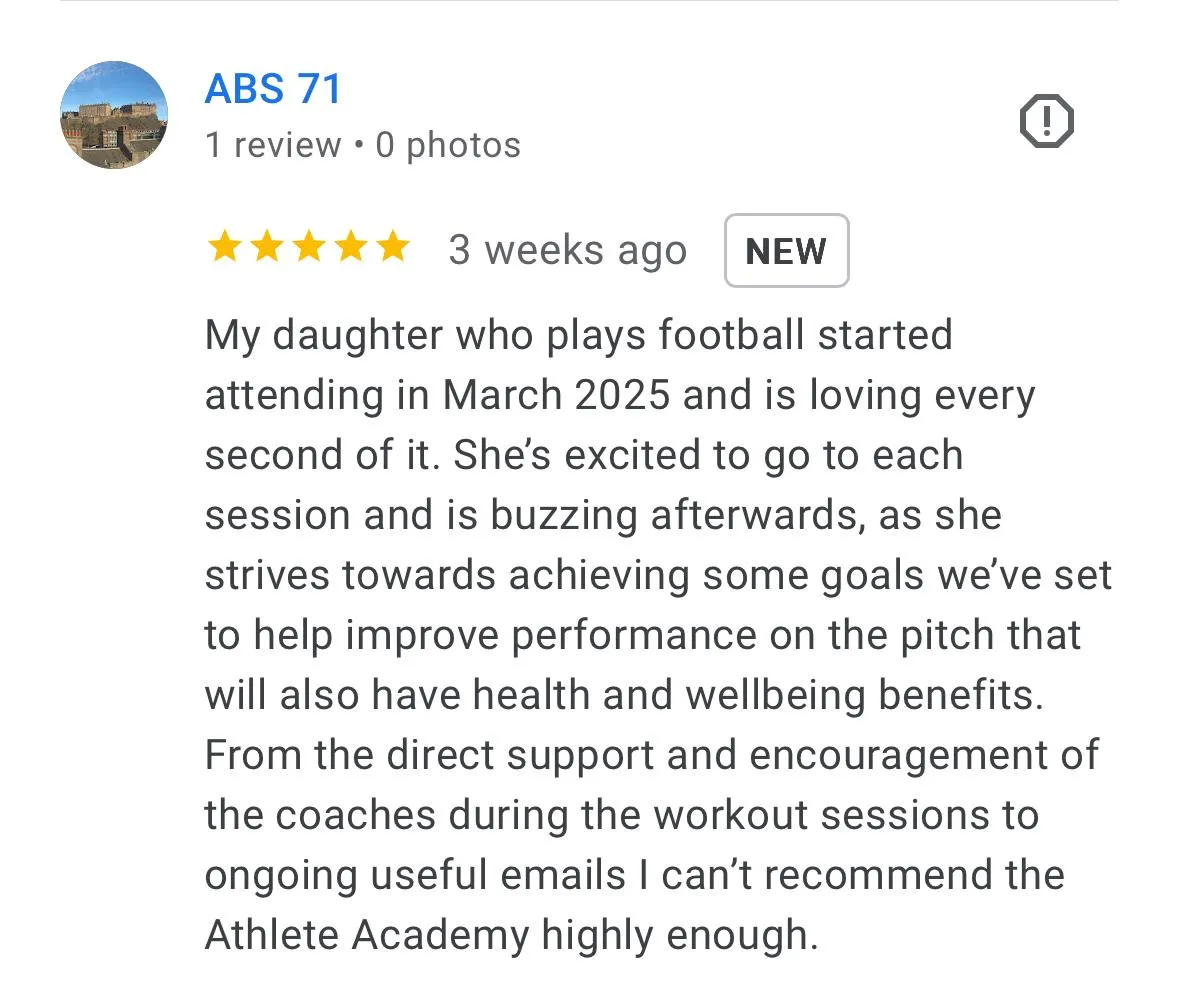Click the report review flag icon
Image resolution: width=1179 pixels, height=1006 pixels.
coord(1046,122)
